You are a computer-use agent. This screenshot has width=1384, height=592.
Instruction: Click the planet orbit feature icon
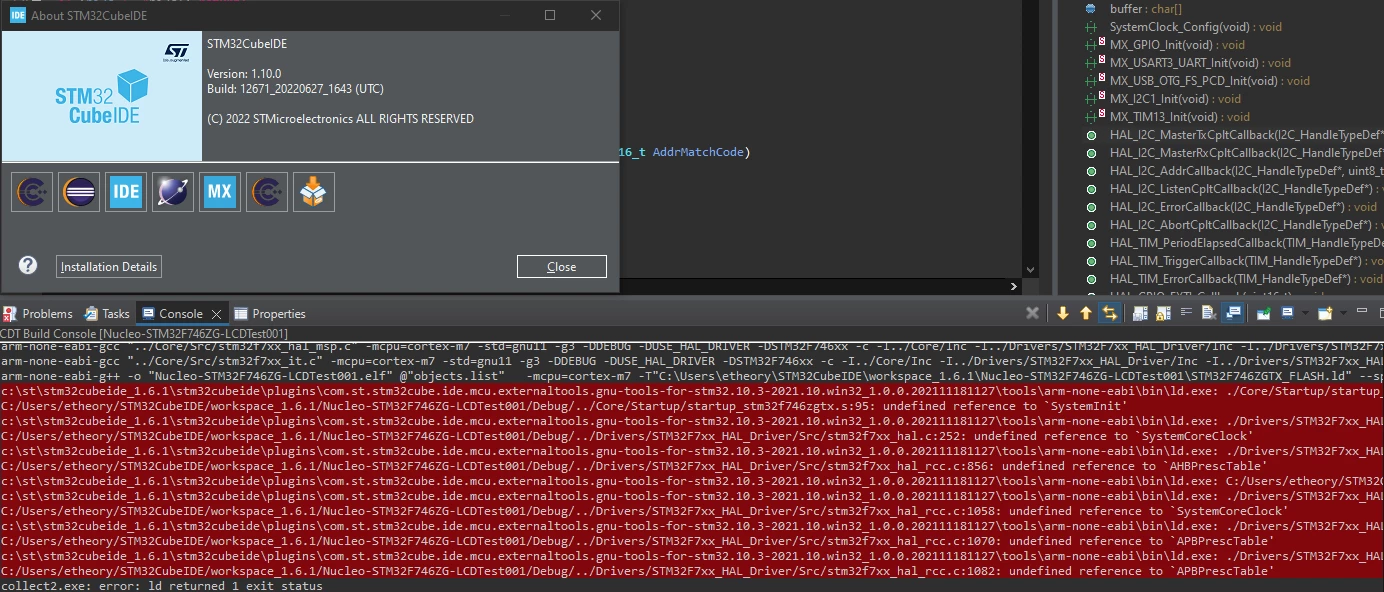(x=173, y=191)
